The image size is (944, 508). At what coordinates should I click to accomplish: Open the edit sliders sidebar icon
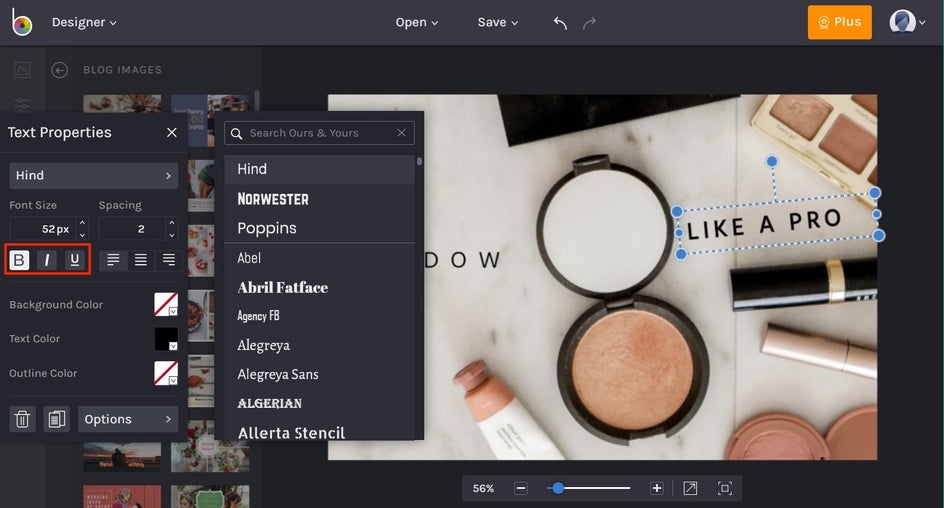point(22,105)
